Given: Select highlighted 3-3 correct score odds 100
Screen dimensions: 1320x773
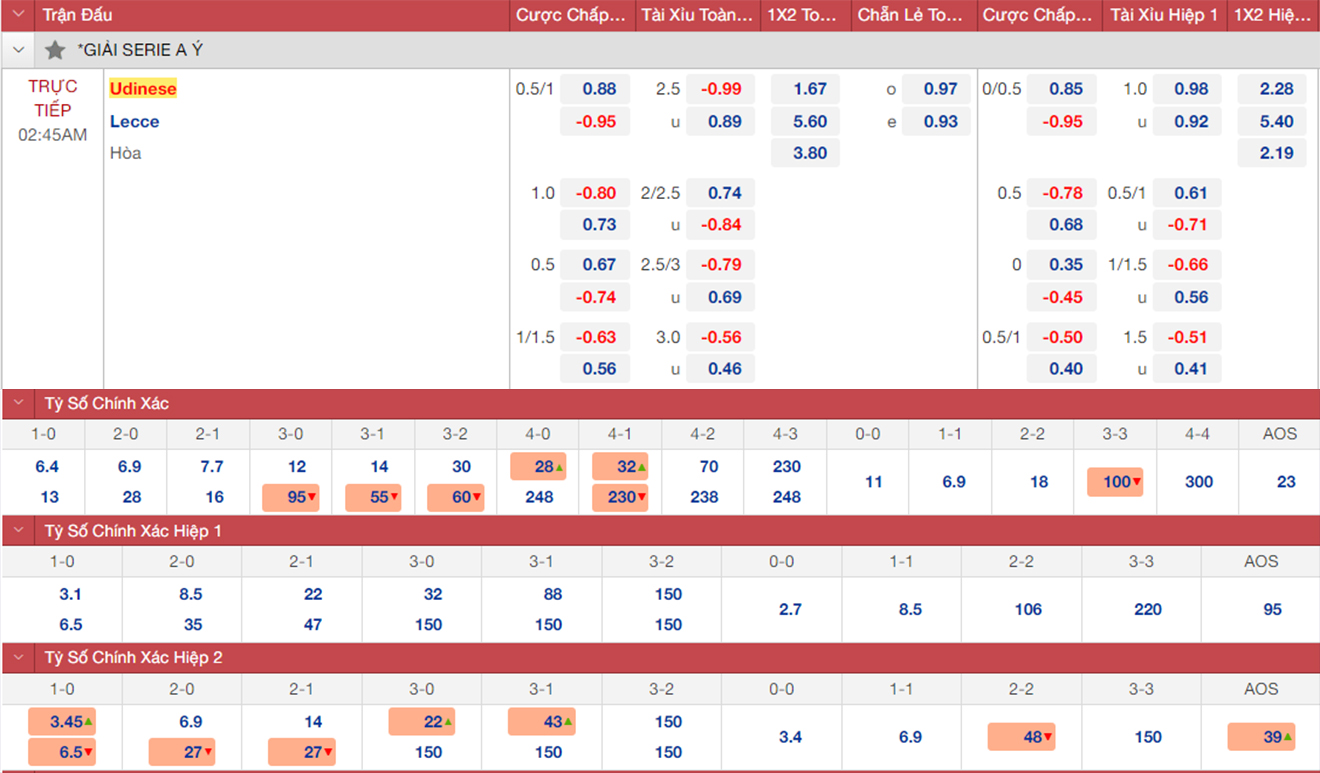Looking at the screenshot, I should (1116, 482).
